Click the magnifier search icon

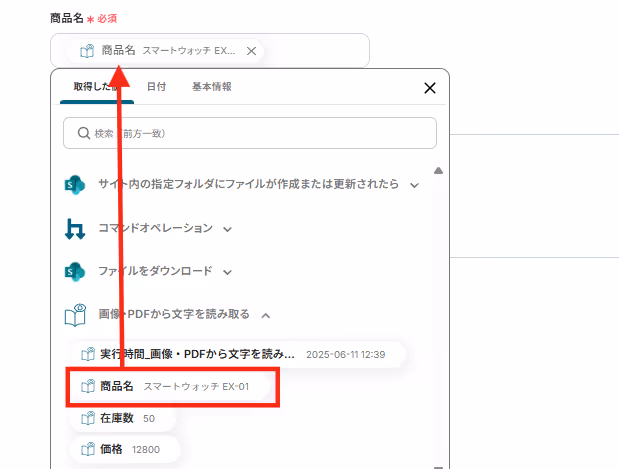84,133
